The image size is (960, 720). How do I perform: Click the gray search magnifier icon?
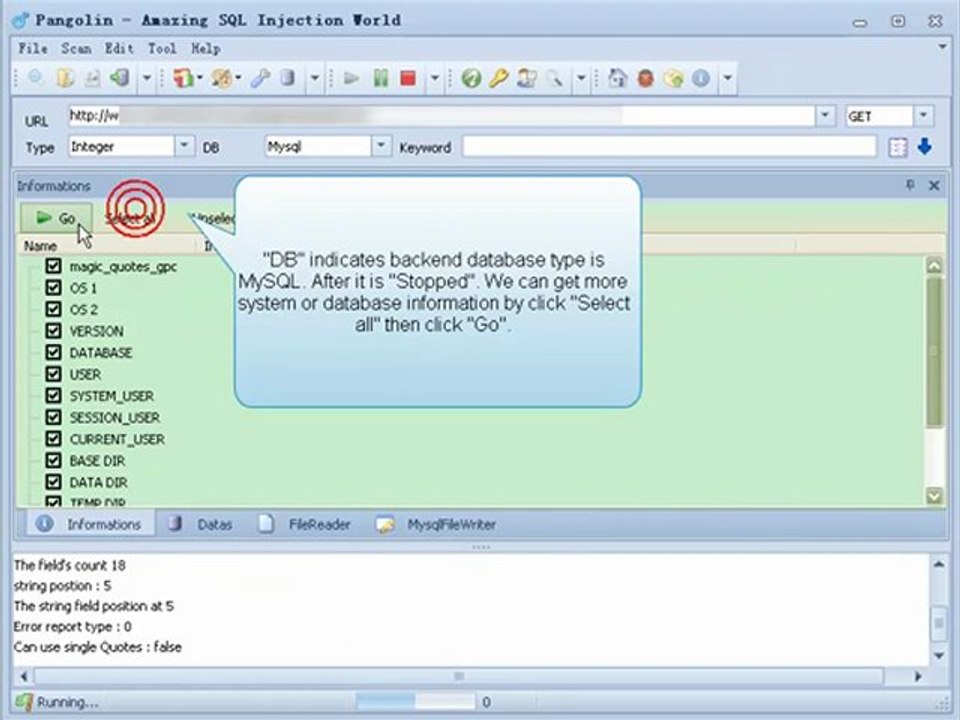point(555,78)
